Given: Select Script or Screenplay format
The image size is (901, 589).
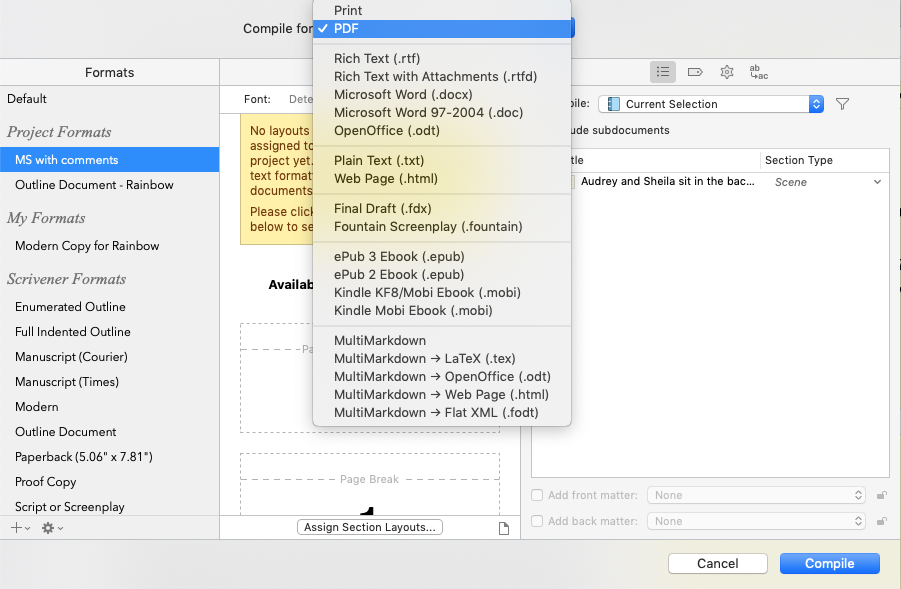Looking at the screenshot, I should click(x=109, y=507).
